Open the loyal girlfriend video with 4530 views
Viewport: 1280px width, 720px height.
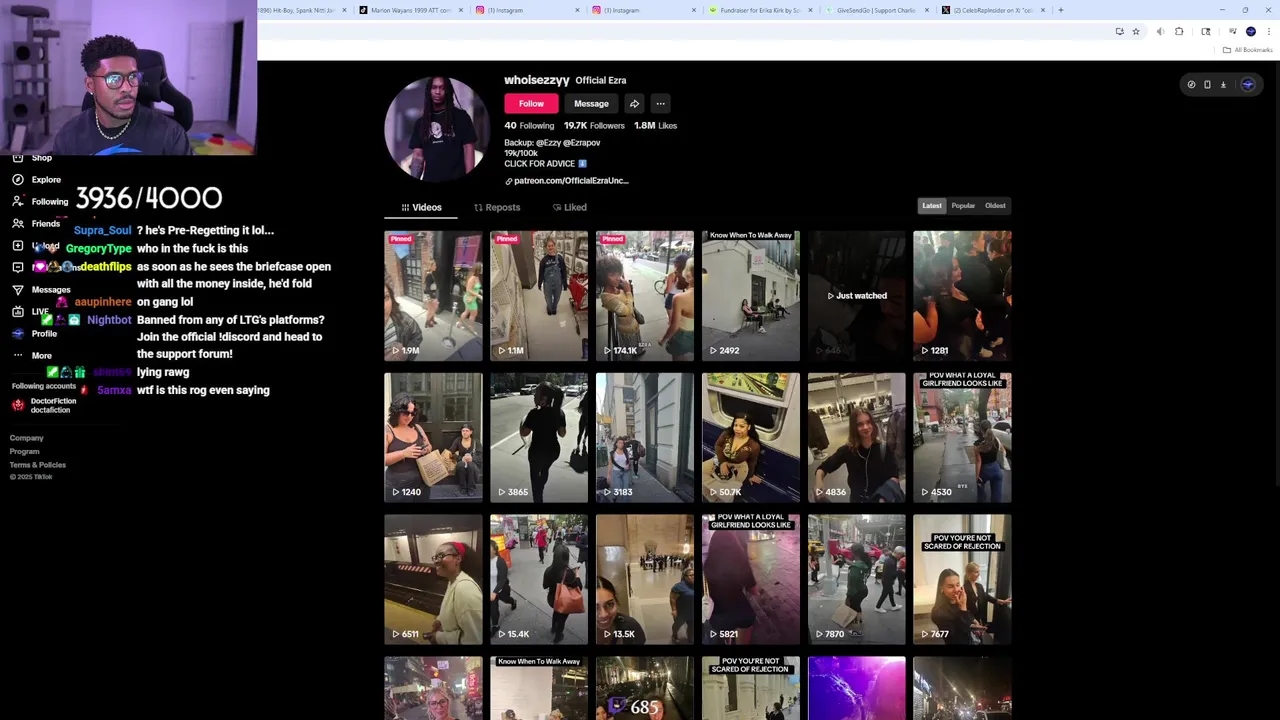962,437
